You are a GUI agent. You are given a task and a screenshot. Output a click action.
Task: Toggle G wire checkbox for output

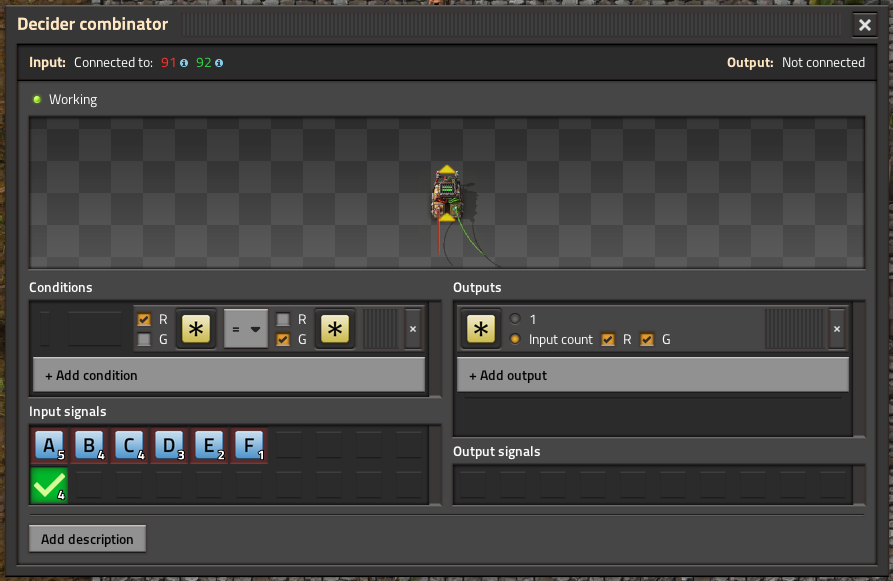pos(647,339)
